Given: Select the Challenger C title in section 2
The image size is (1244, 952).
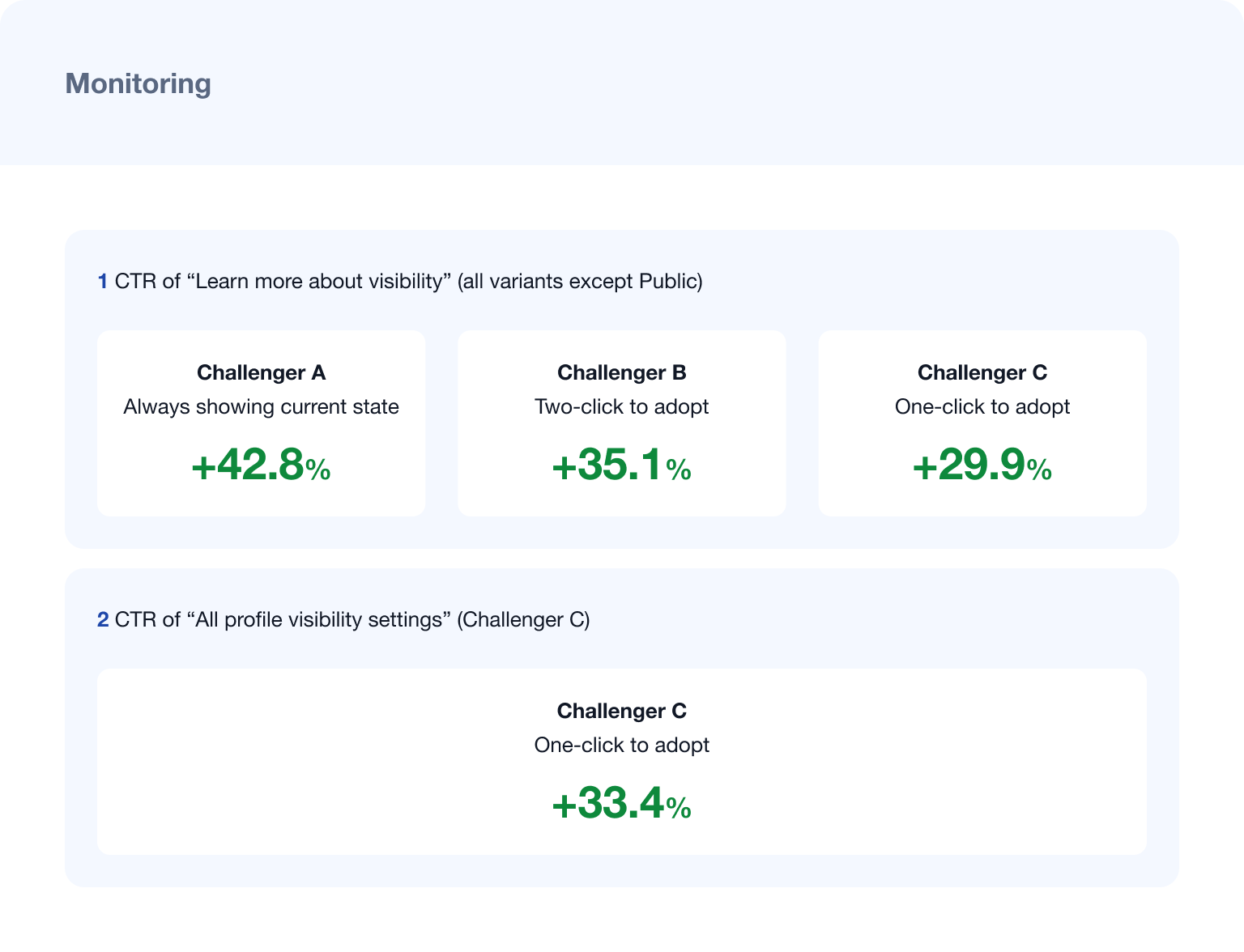Looking at the screenshot, I should tap(622, 711).
